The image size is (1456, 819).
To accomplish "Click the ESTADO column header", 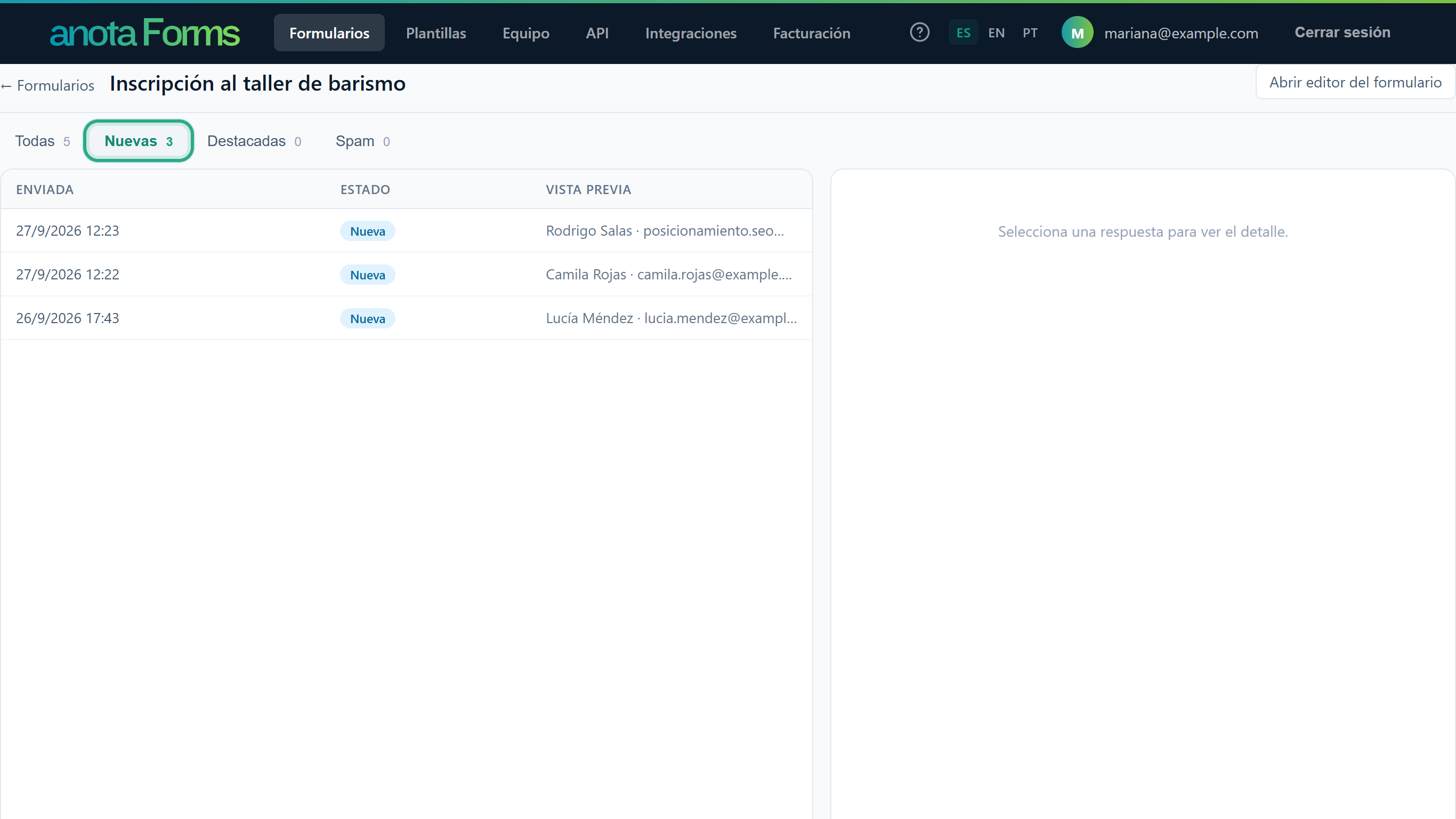I will pyautogui.click(x=365, y=189).
